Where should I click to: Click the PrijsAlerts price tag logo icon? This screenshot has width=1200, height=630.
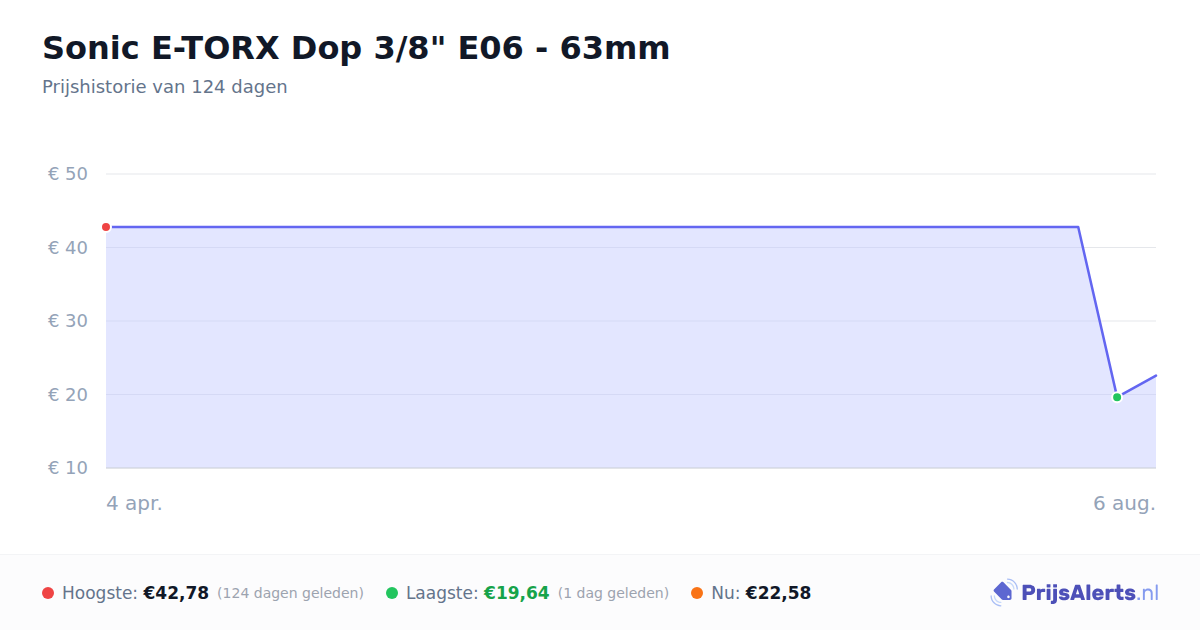click(x=1002, y=593)
